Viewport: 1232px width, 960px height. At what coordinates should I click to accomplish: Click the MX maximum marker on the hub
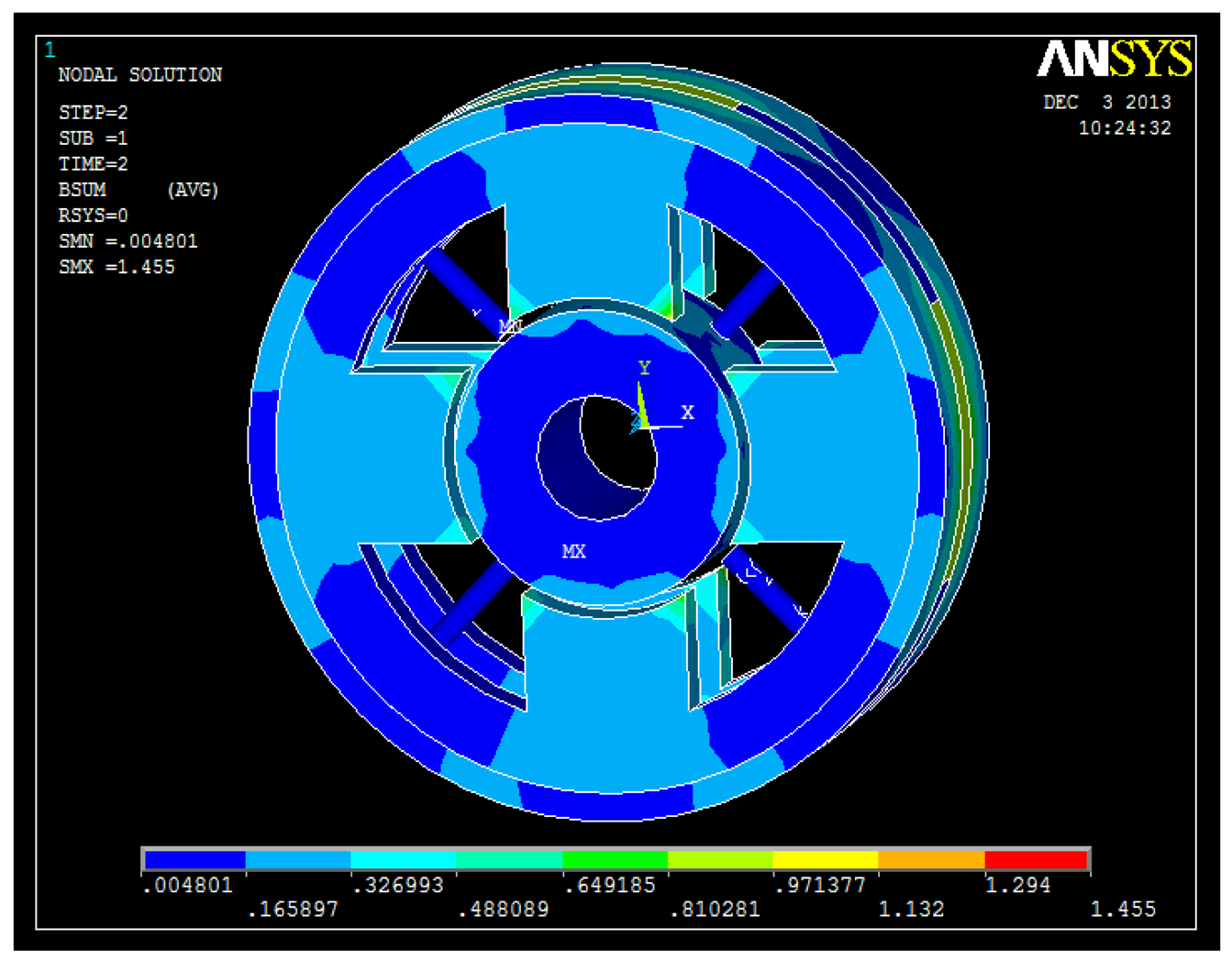(573, 551)
